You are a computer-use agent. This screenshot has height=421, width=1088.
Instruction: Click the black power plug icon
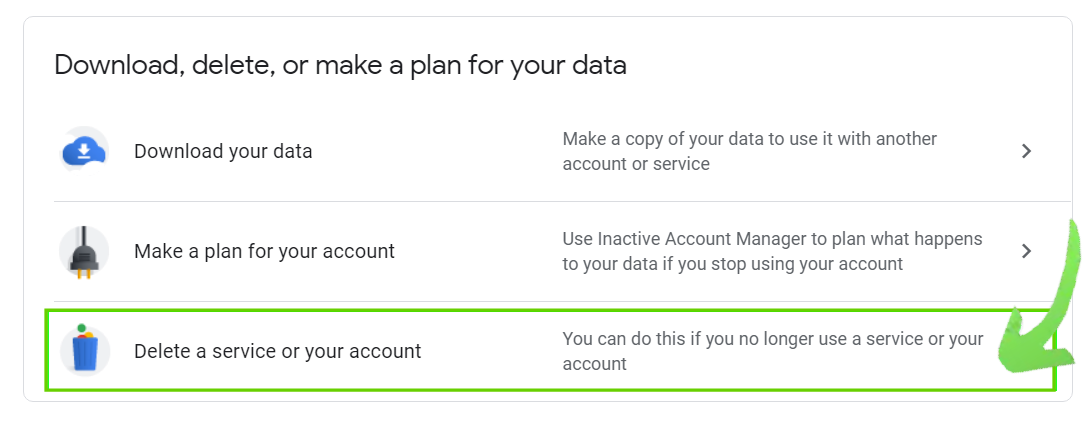click(x=84, y=252)
